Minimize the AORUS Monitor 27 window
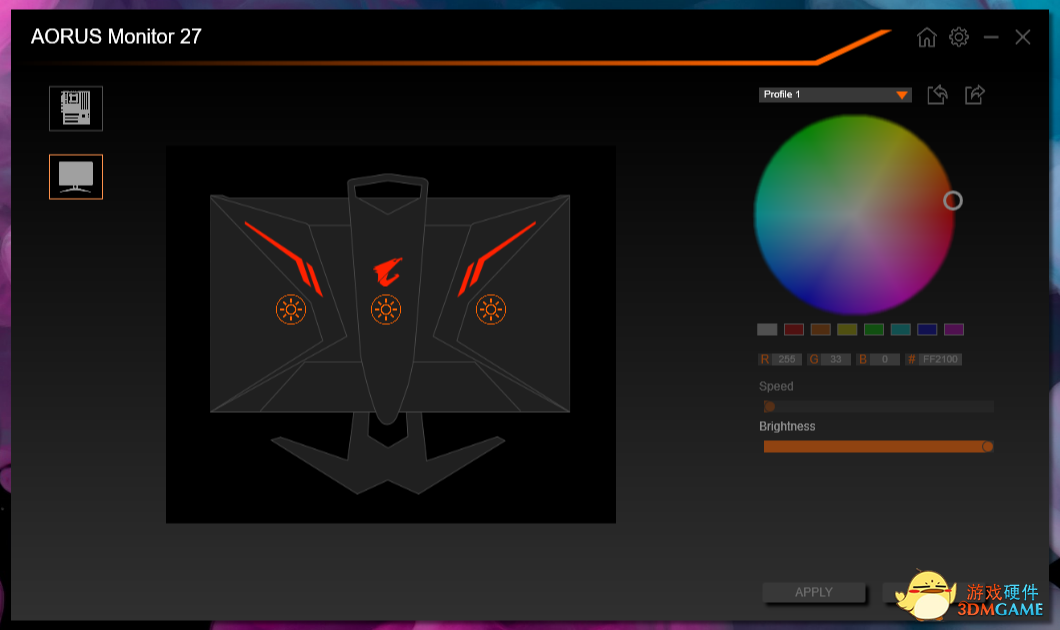 (x=991, y=37)
